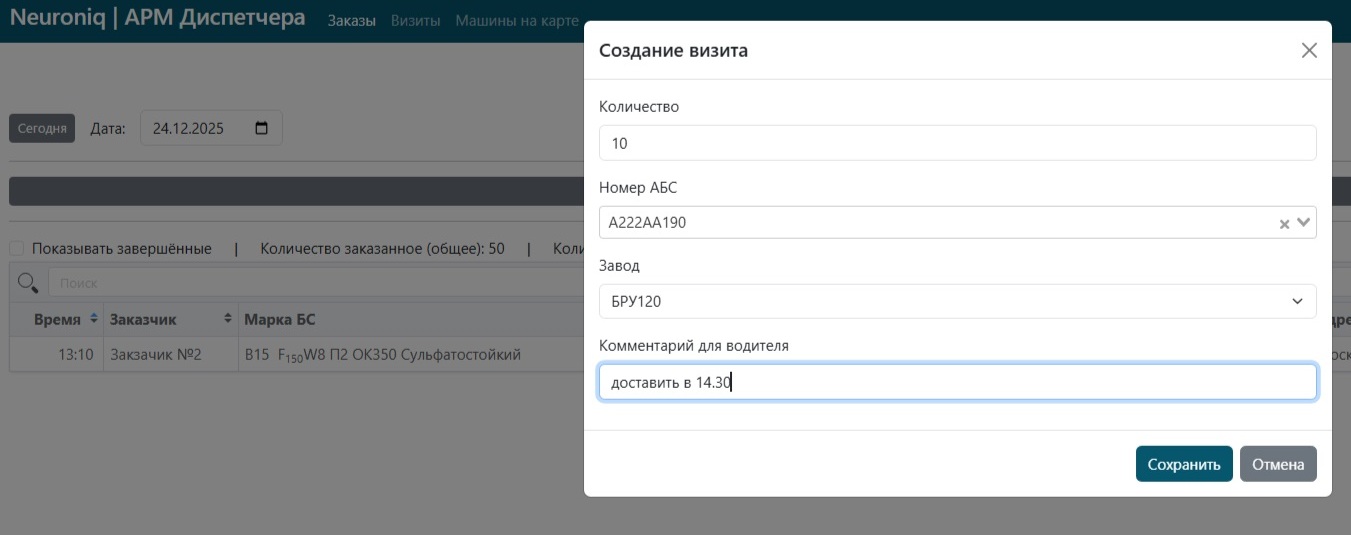
Task: Open the calendar picker icon in date field
Action: 262,128
